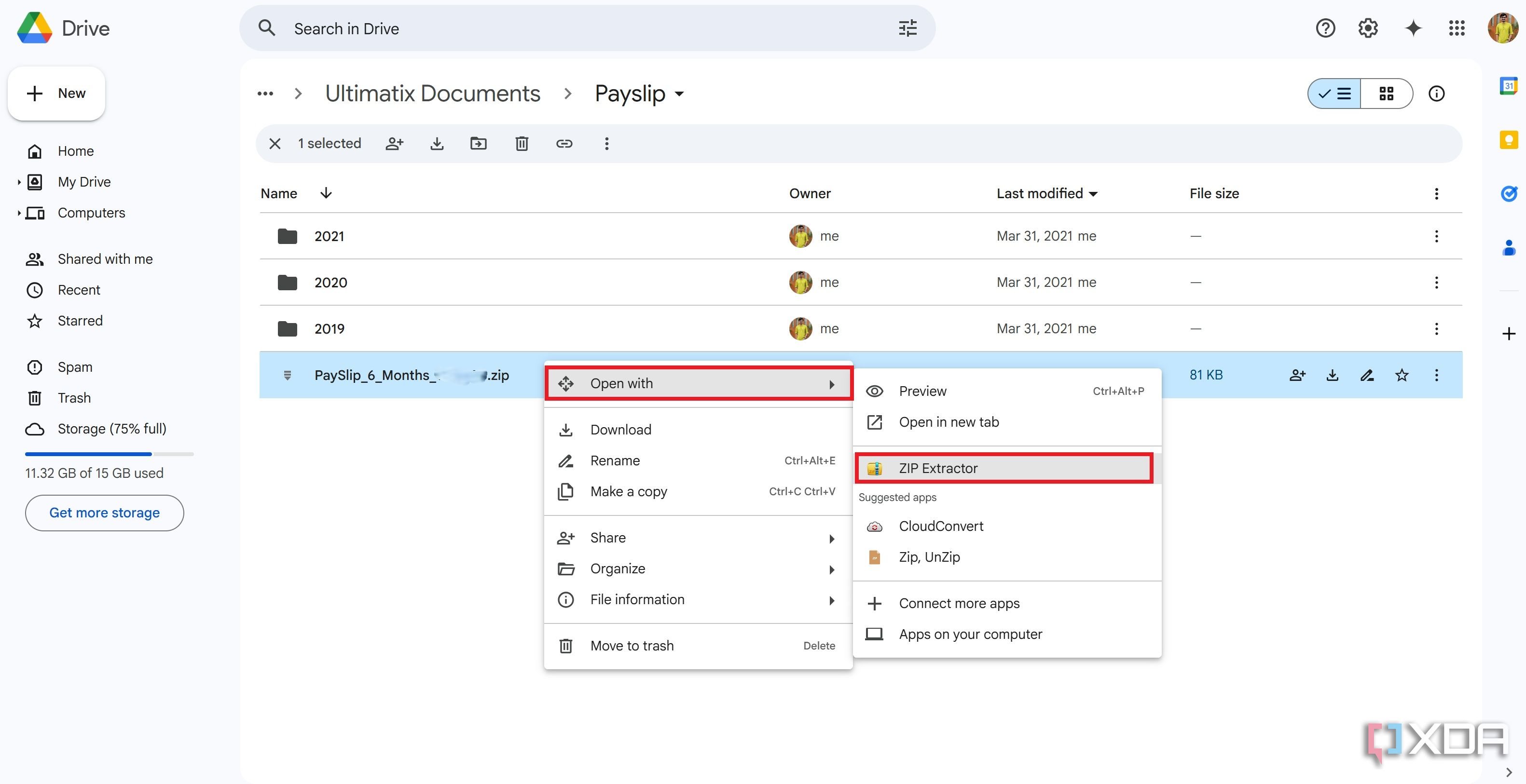Choose Apps on your computer
This screenshot has width=1526, height=784.
click(x=1006, y=634)
